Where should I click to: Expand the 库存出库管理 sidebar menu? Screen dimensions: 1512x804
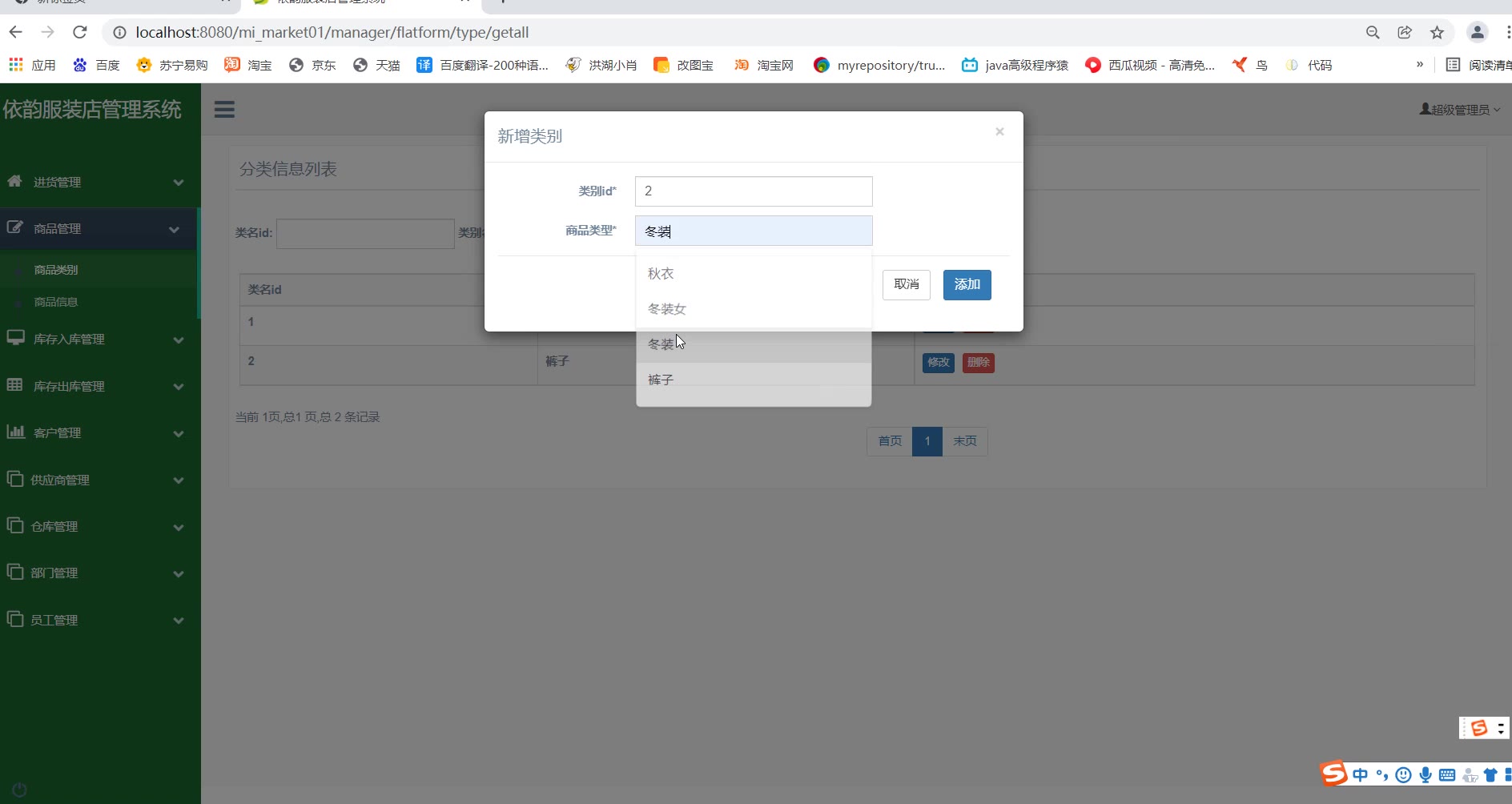tap(99, 386)
